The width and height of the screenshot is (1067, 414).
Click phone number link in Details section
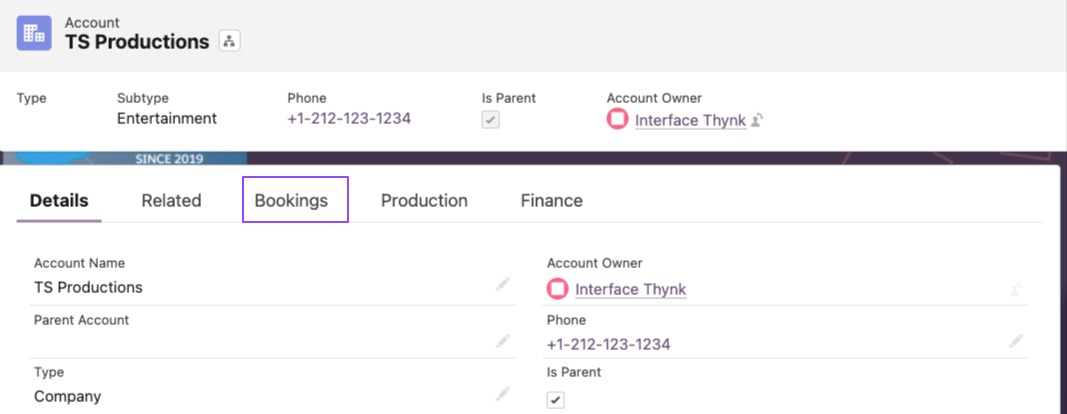[x=608, y=344]
